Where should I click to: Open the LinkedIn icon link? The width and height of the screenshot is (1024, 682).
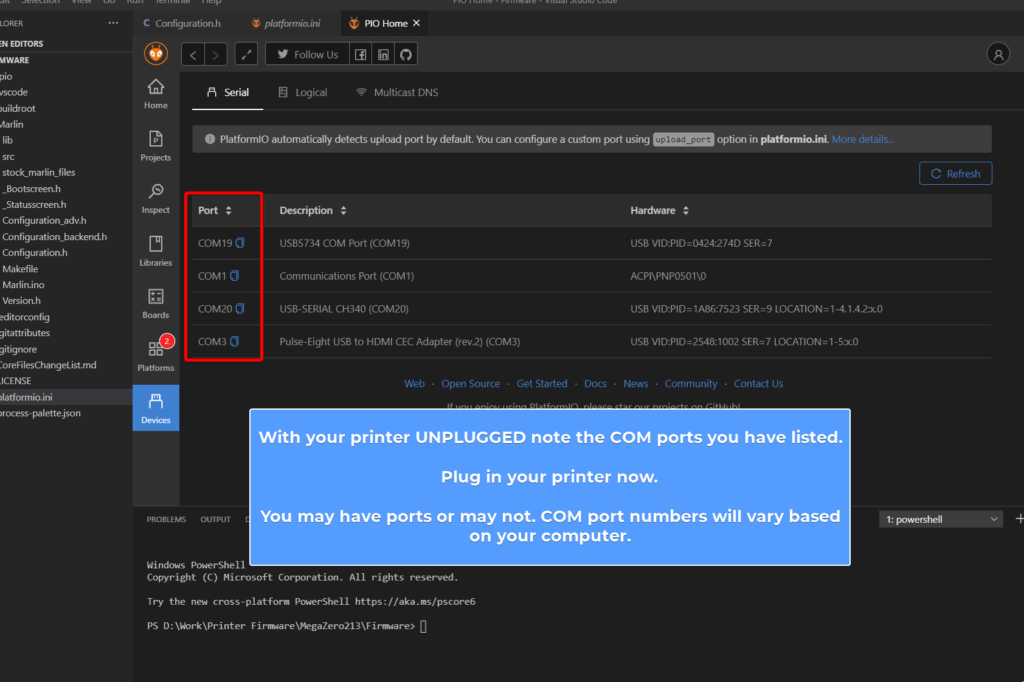point(383,55)
